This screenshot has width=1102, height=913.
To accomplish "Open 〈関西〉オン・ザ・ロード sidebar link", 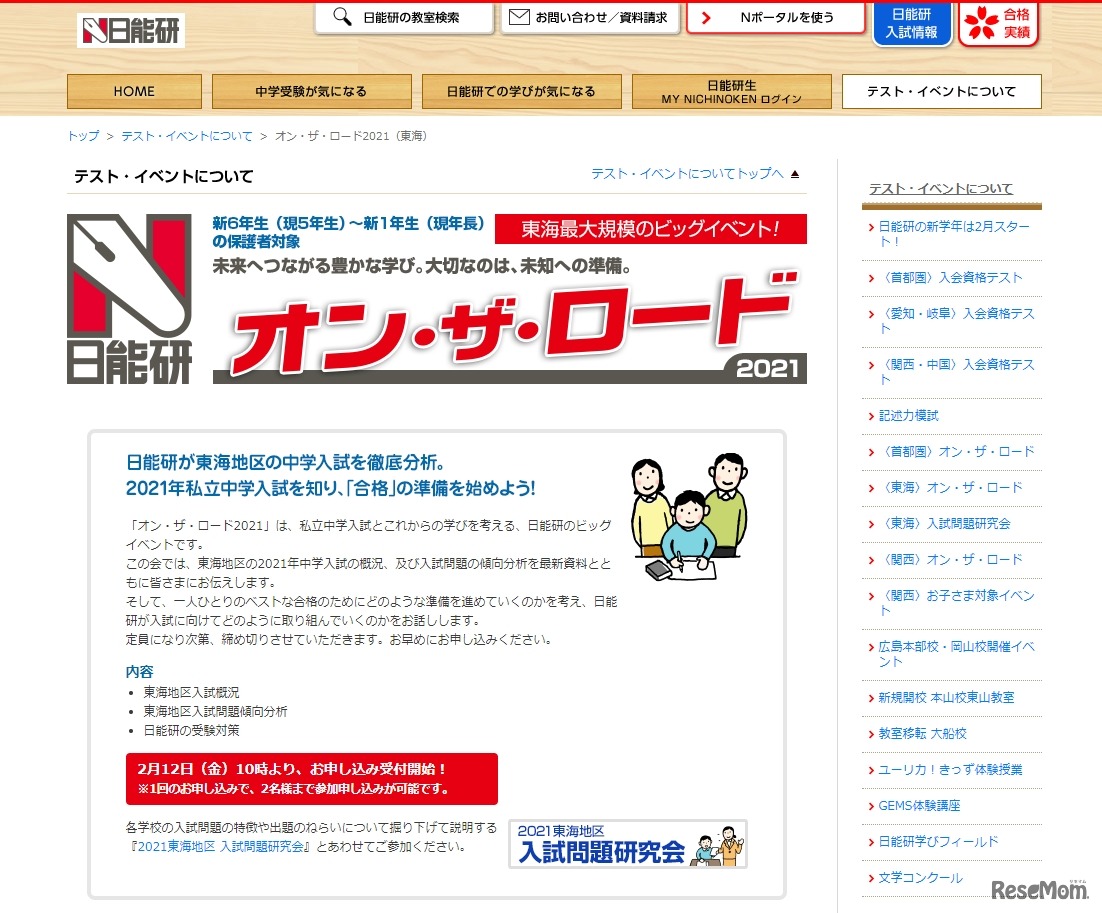I will [950, 559].
